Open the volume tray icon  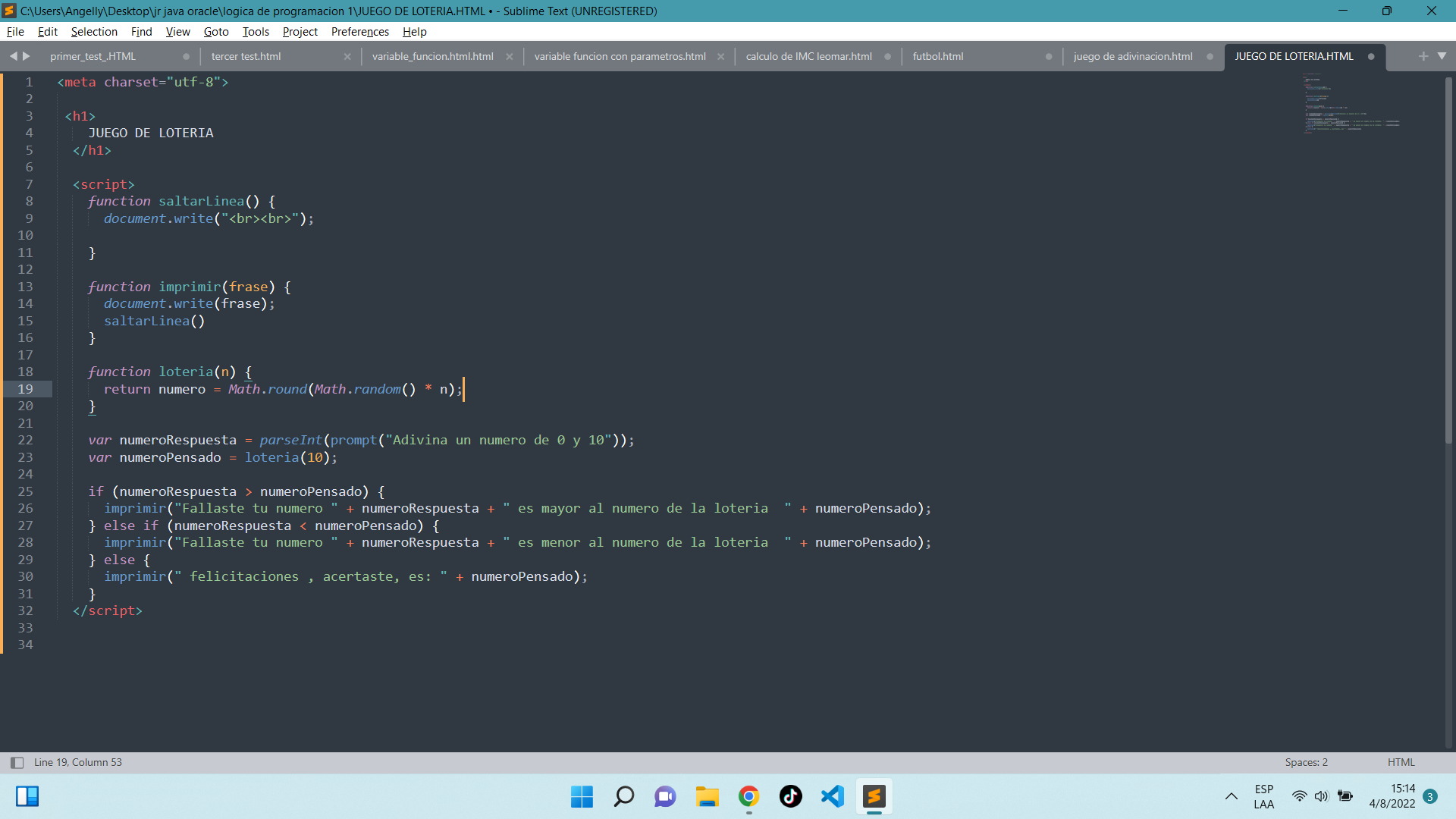[1322, 796]
